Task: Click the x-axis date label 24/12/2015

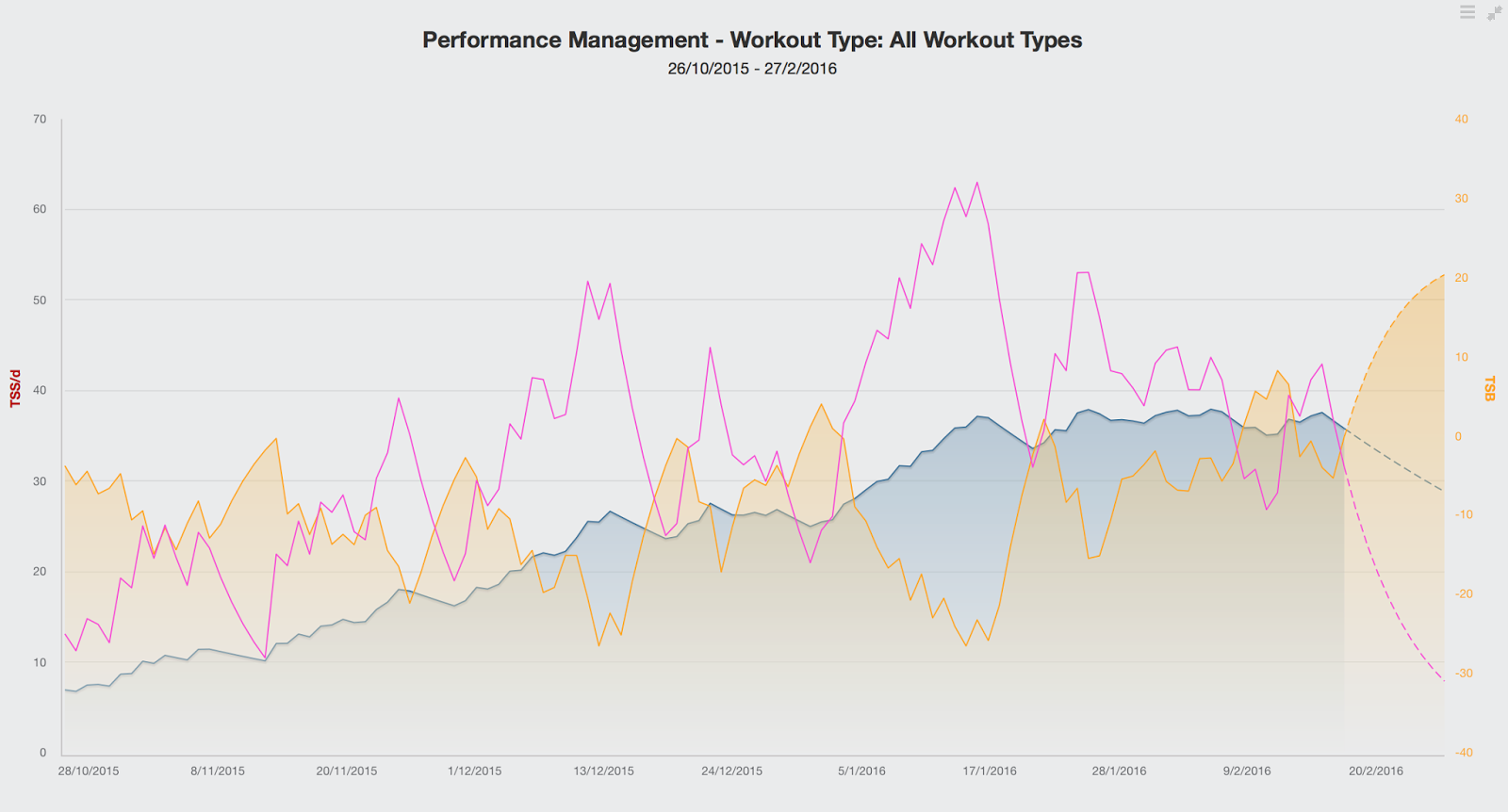Action: point(732,771)
